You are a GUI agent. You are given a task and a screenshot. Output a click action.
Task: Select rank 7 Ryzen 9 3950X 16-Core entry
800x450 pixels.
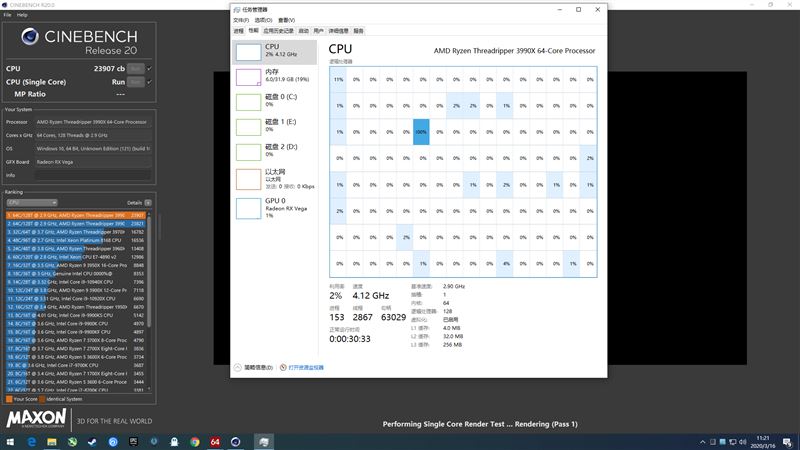76,265
